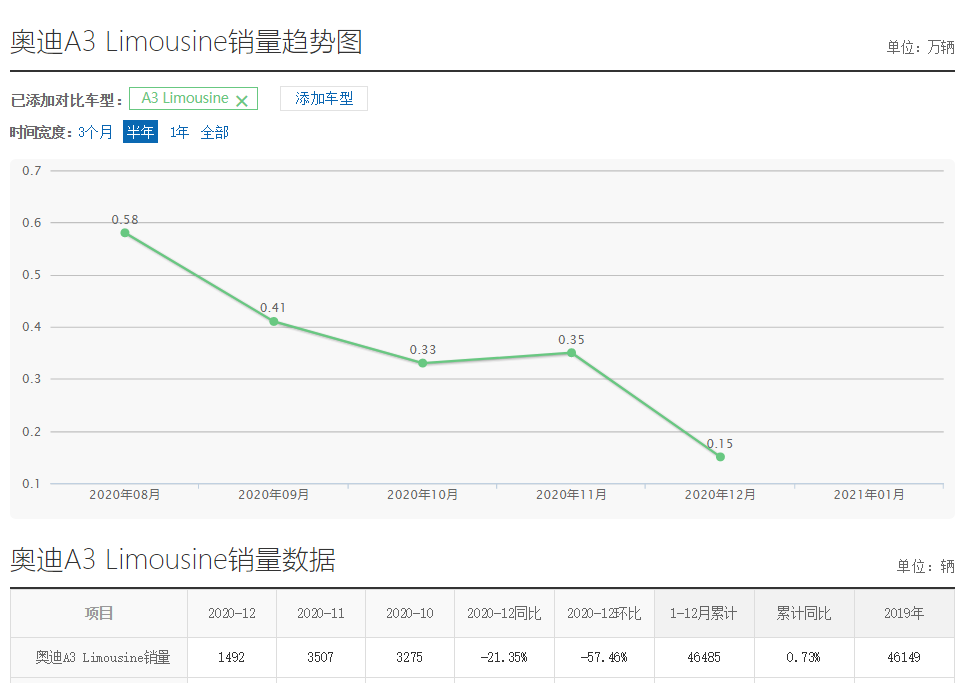Click the 单位：辆 label

(925, 566)
